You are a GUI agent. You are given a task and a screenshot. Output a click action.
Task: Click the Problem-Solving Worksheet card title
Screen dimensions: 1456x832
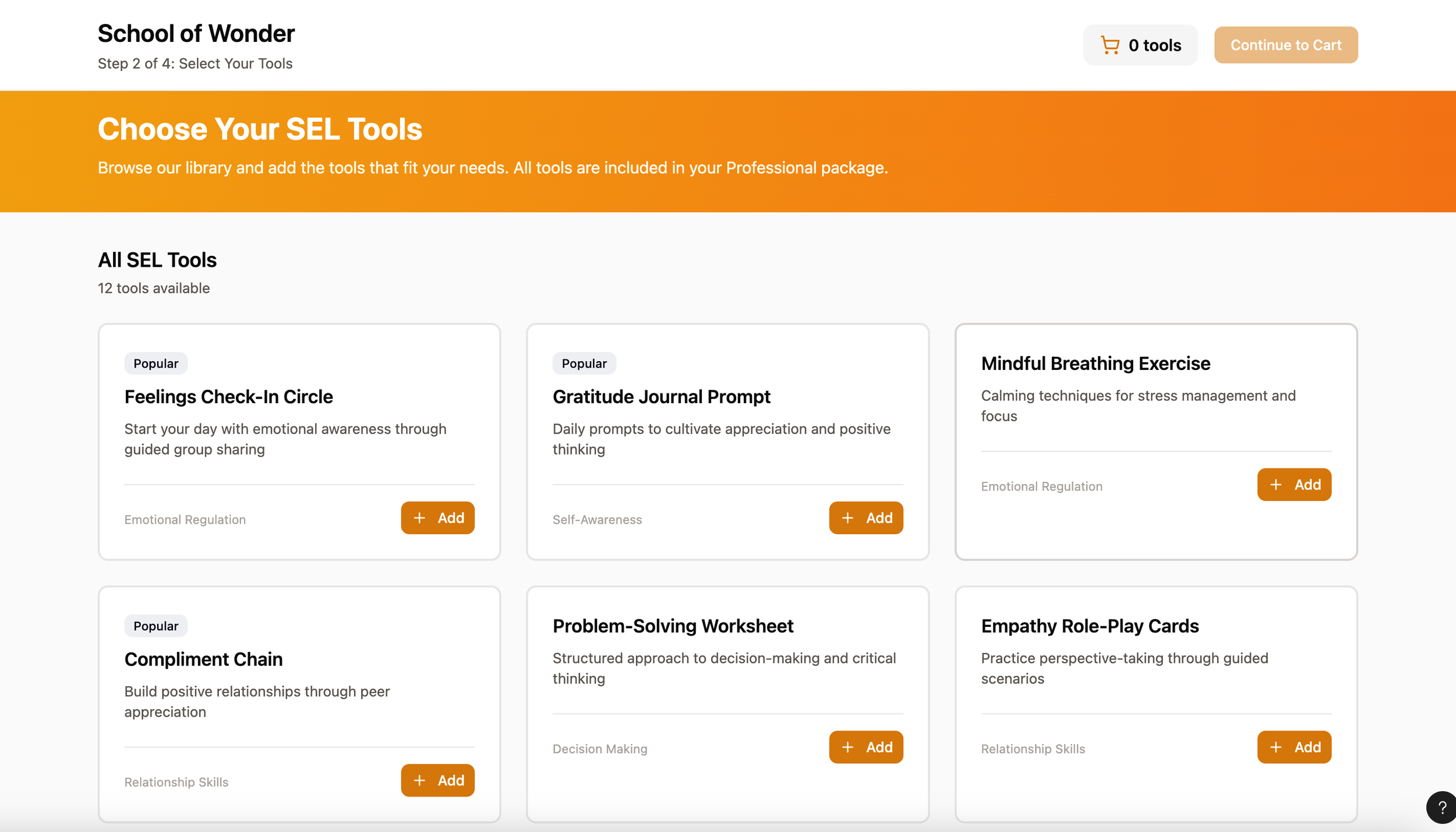tap(672, 626)
